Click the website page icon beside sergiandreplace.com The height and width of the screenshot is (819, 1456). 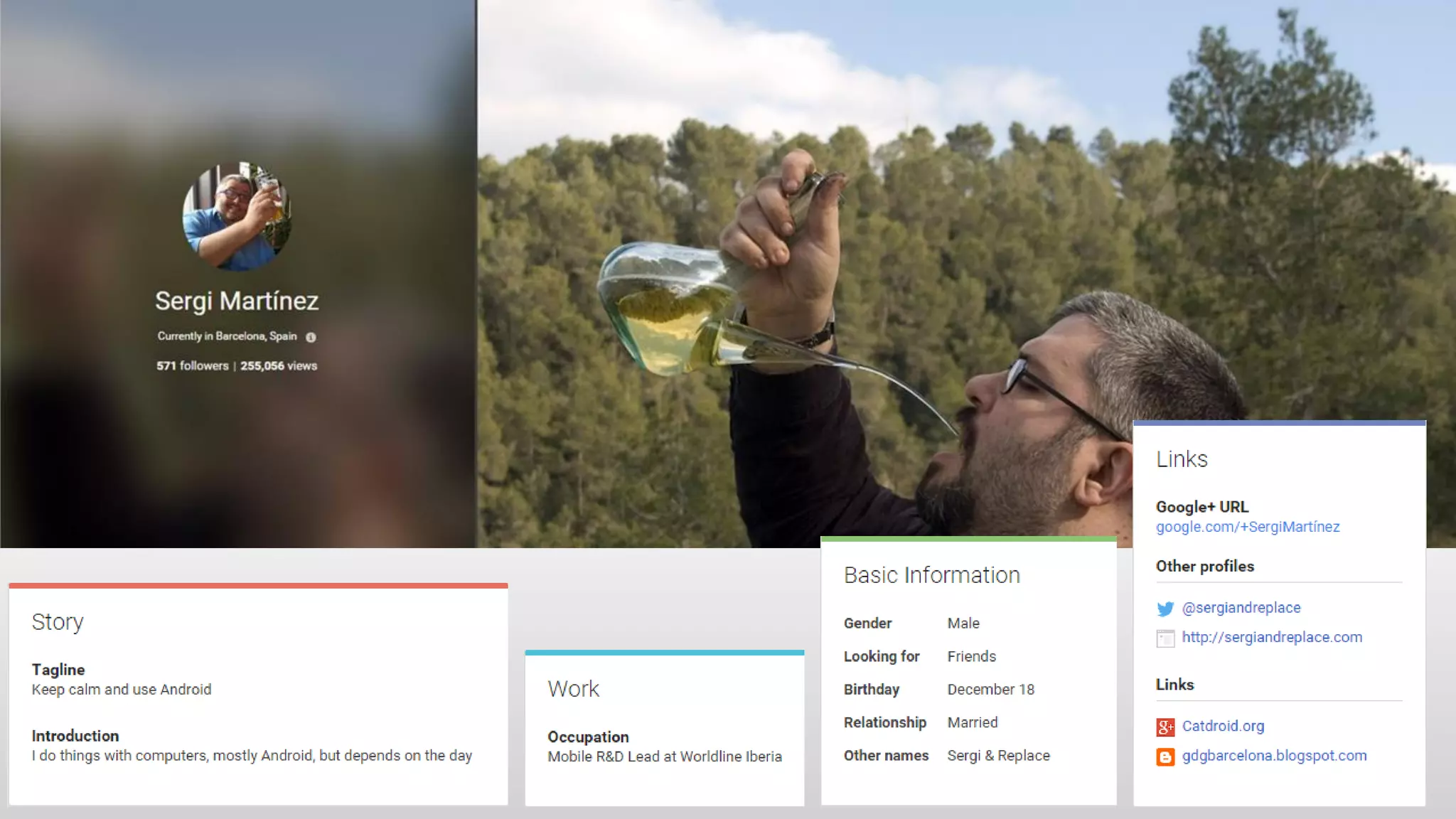click(x=1165, y=638)
